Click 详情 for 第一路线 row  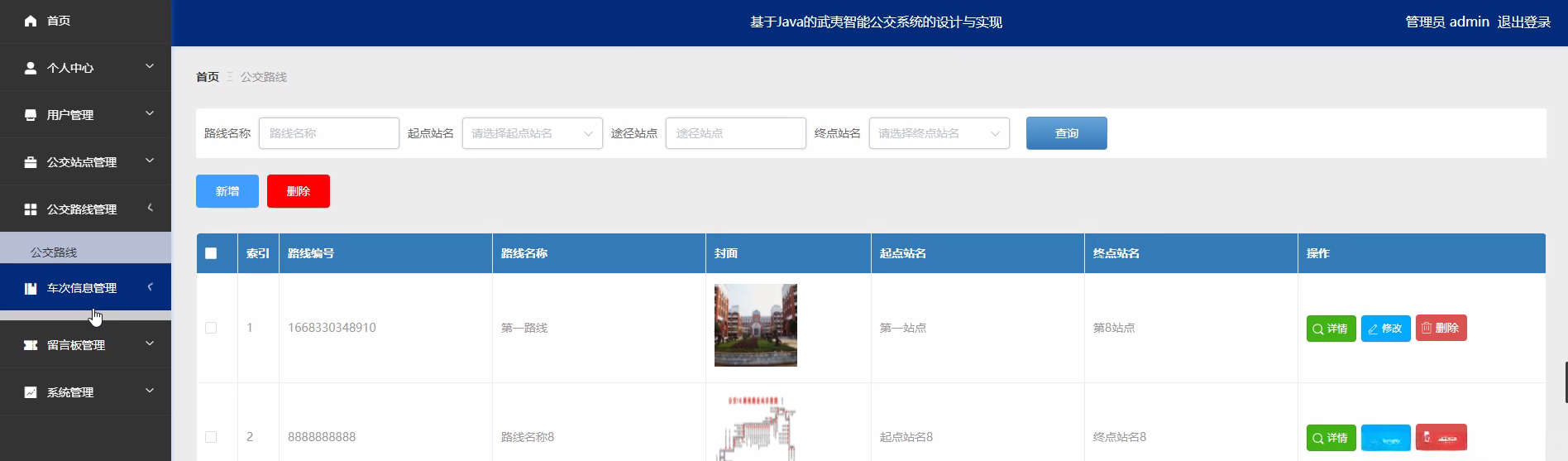click(1331, 329)
